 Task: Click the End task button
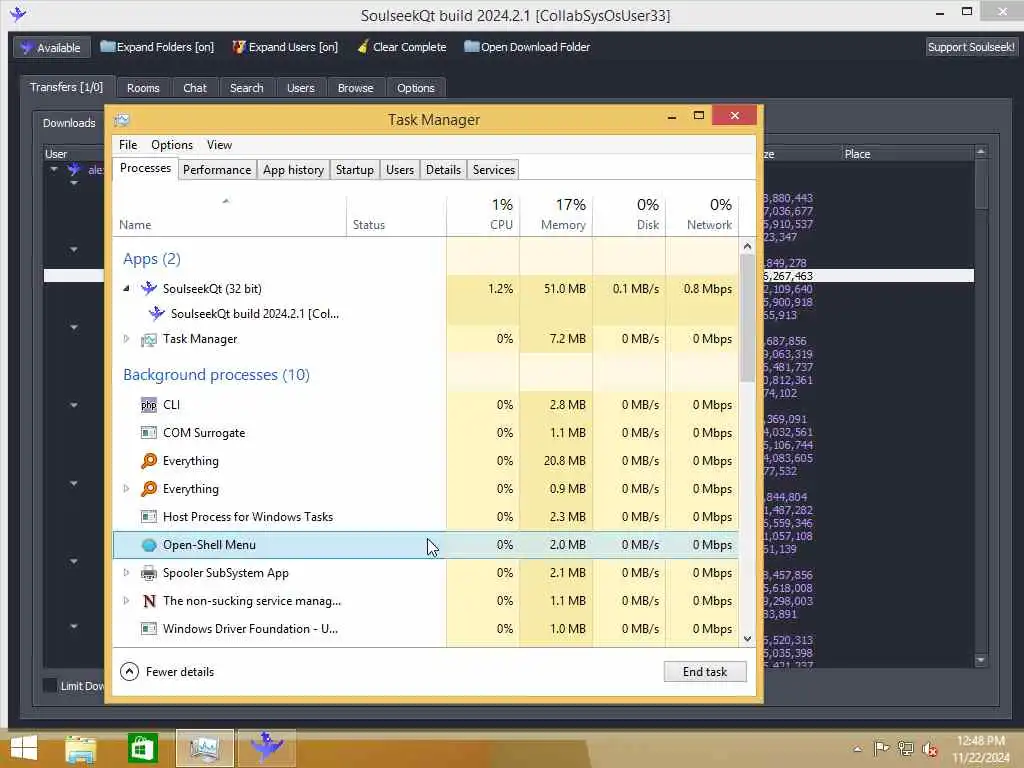pyautogui.click(x=705, y=671)
